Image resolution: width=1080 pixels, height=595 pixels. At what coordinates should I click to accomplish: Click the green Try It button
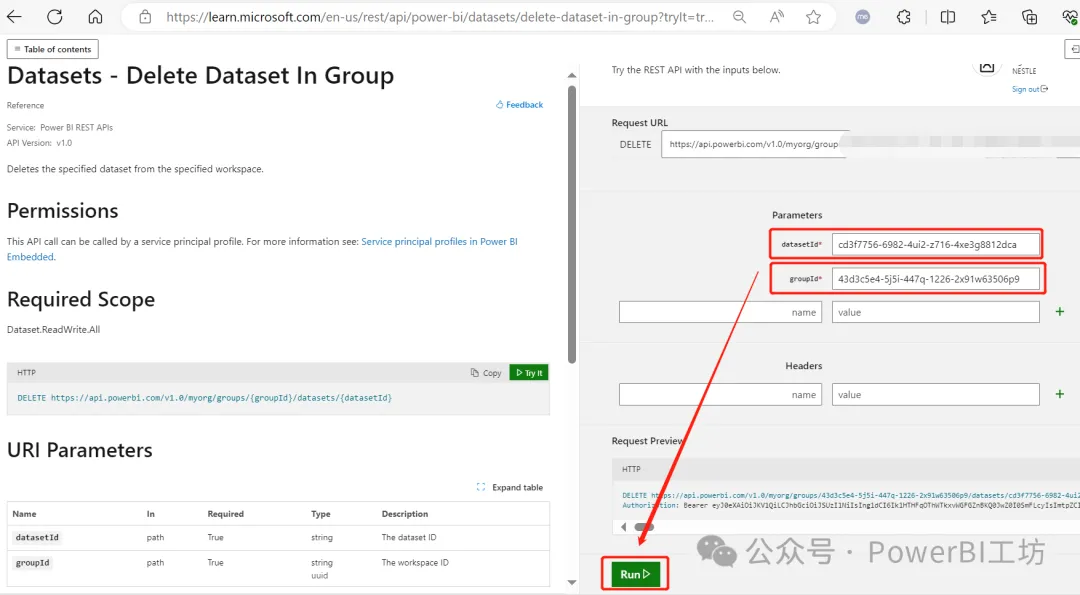point(529,373)
